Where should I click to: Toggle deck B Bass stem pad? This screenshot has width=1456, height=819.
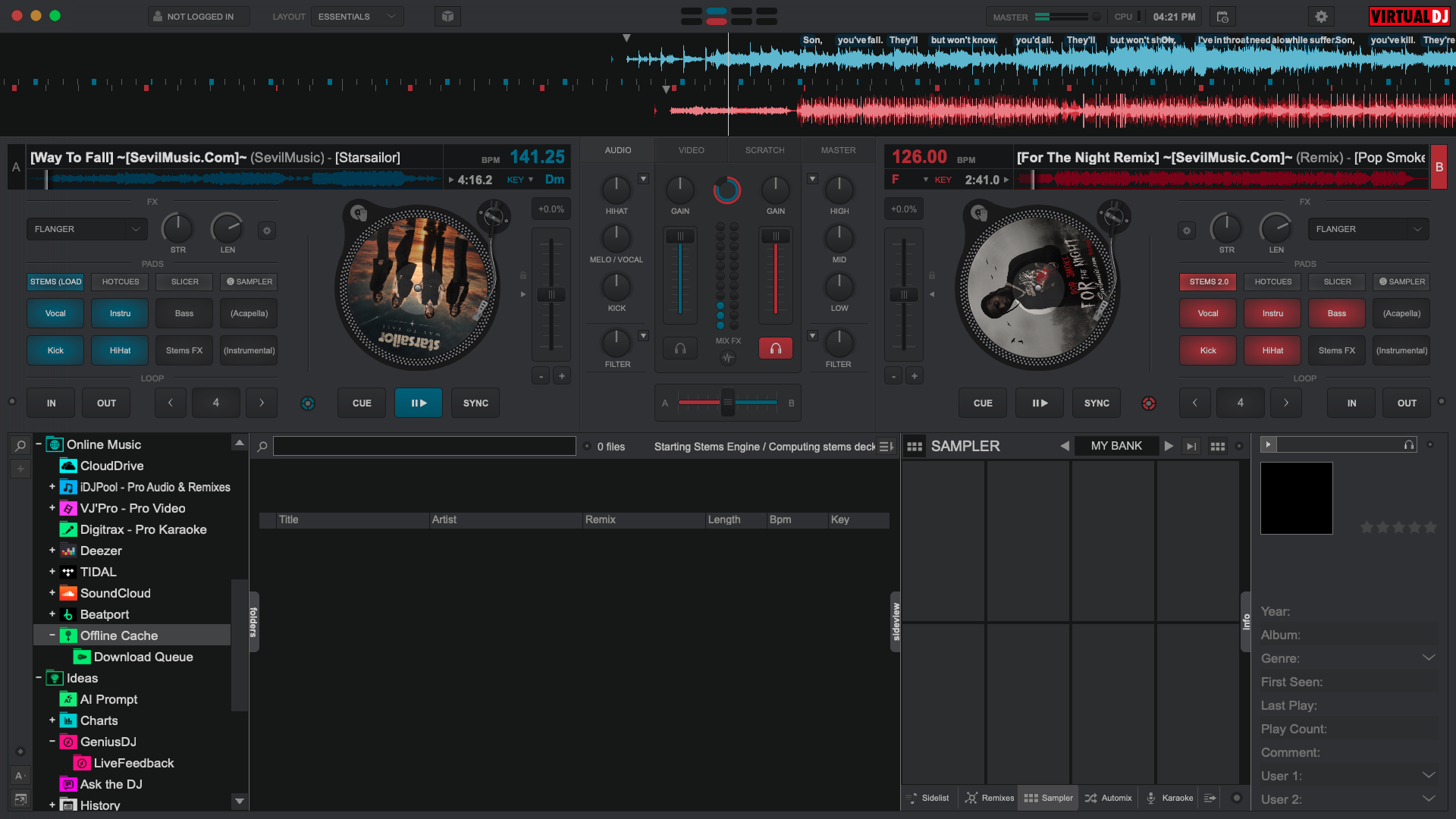click(1337, 313)
